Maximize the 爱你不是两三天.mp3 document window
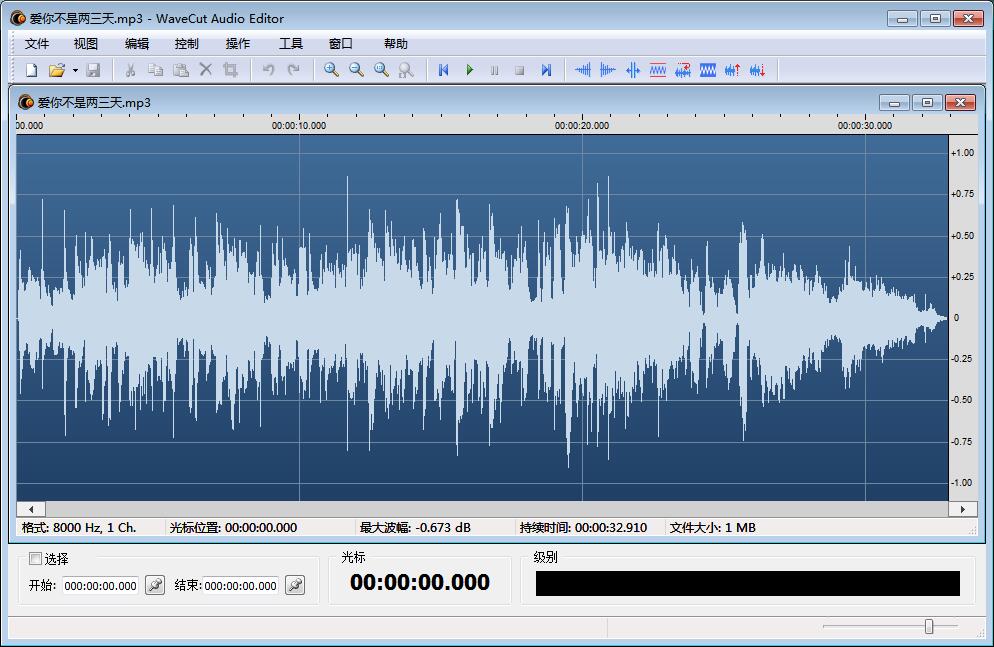The height and width of the screenshot is (647, 994). point(927,103)
